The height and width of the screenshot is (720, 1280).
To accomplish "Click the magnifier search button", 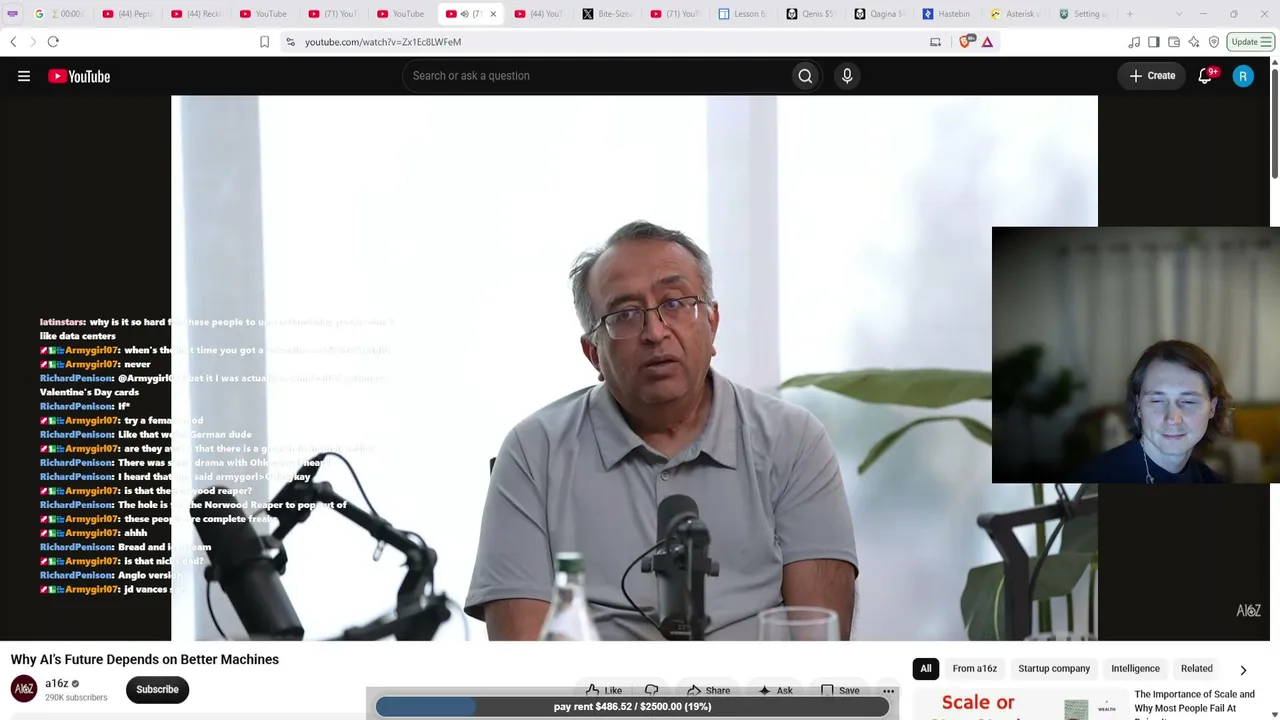I will click(x=805, y=76).
